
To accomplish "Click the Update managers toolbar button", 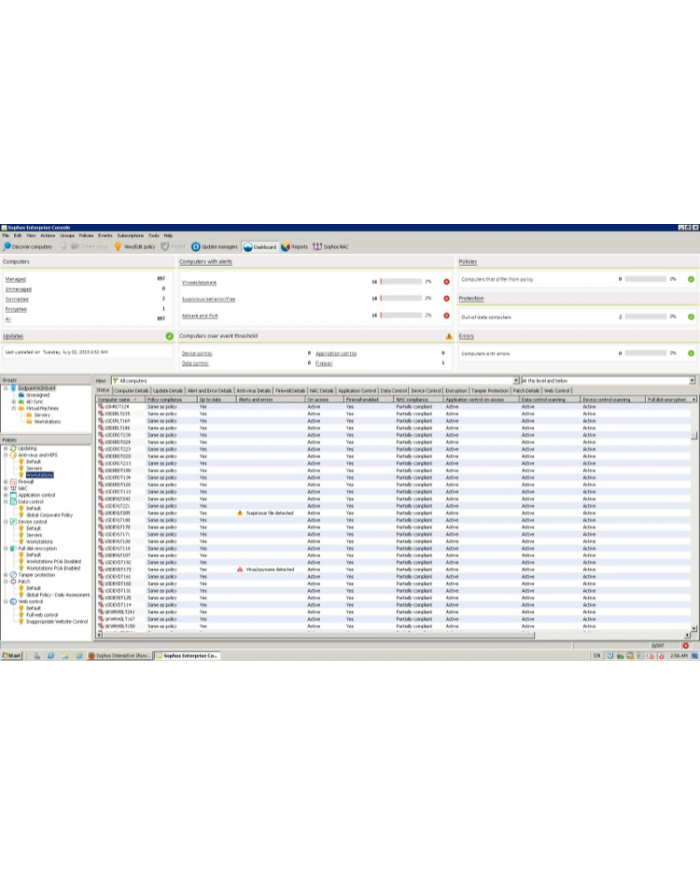I will pos(215,247).
